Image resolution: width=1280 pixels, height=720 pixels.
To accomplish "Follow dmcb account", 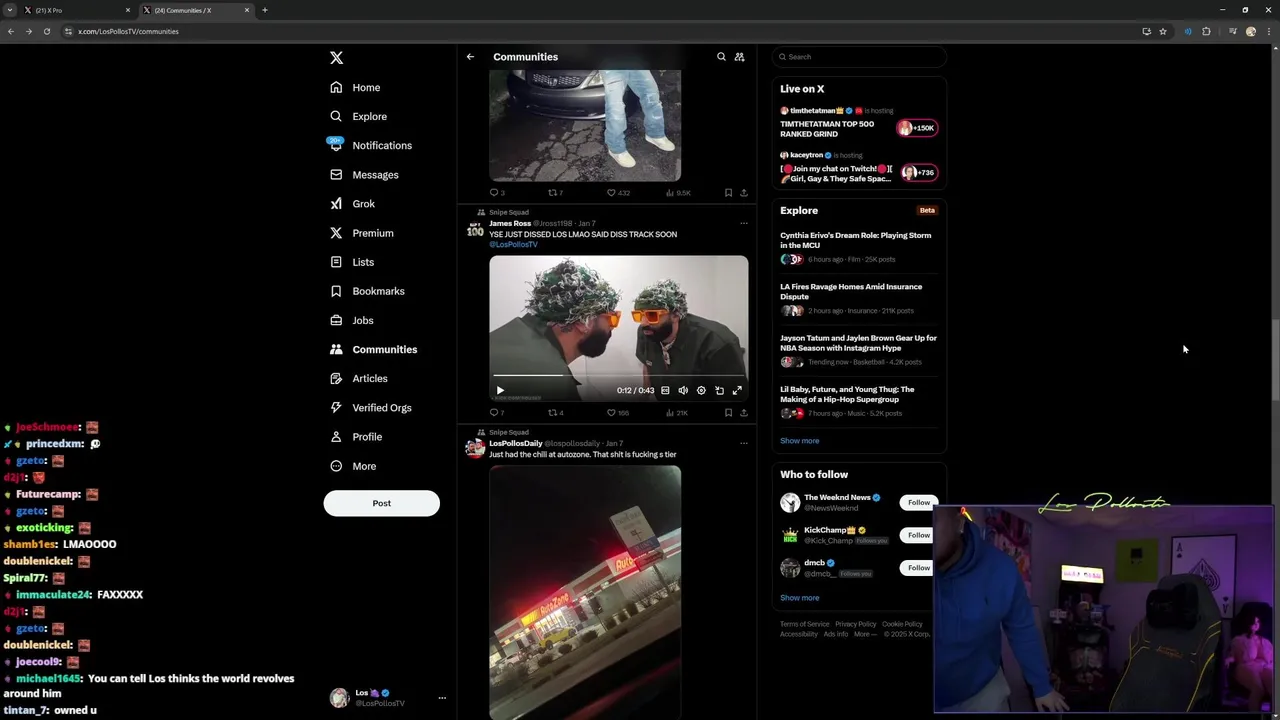I will 917,568.
